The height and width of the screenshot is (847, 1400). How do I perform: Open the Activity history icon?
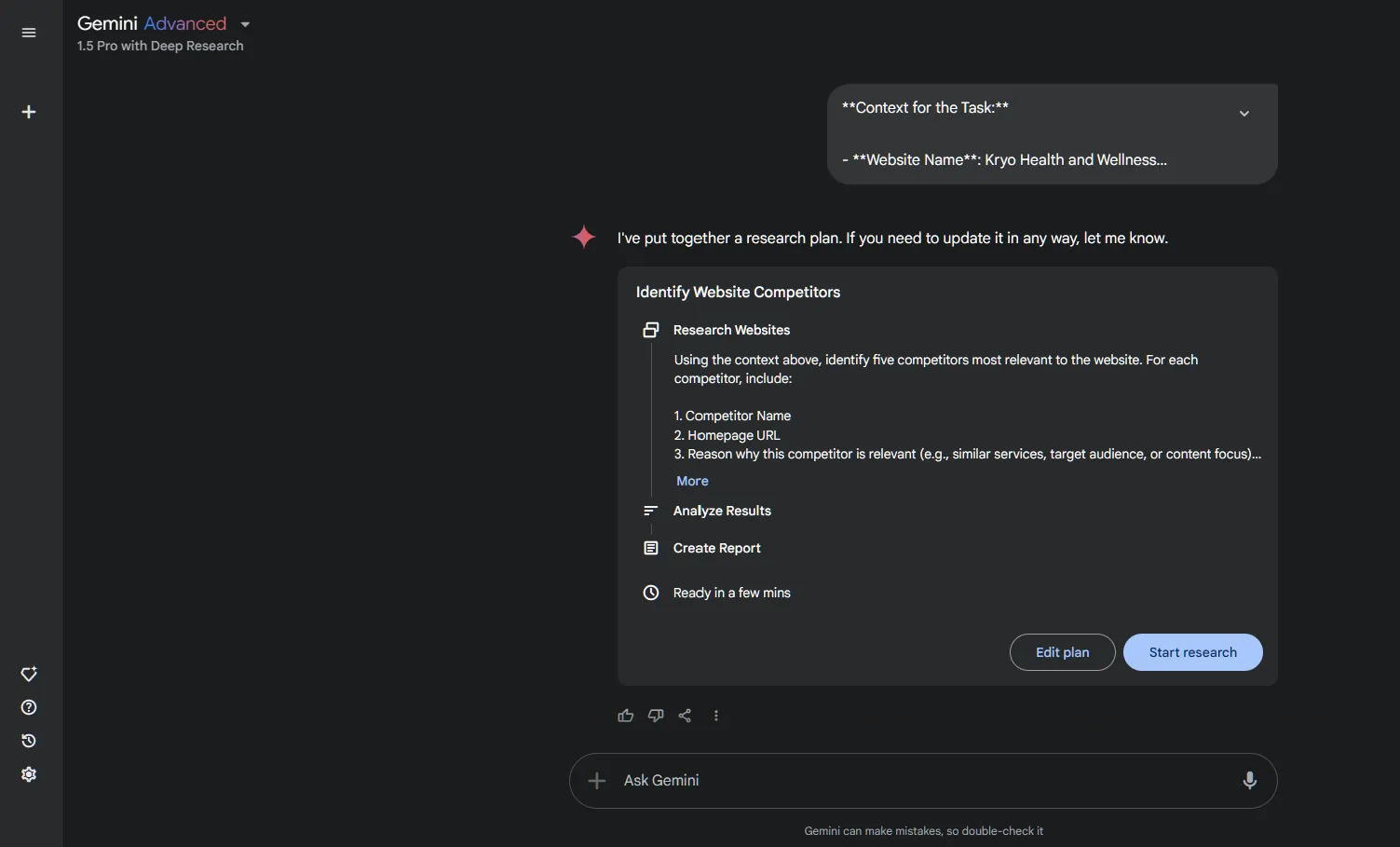click(29, 741)
